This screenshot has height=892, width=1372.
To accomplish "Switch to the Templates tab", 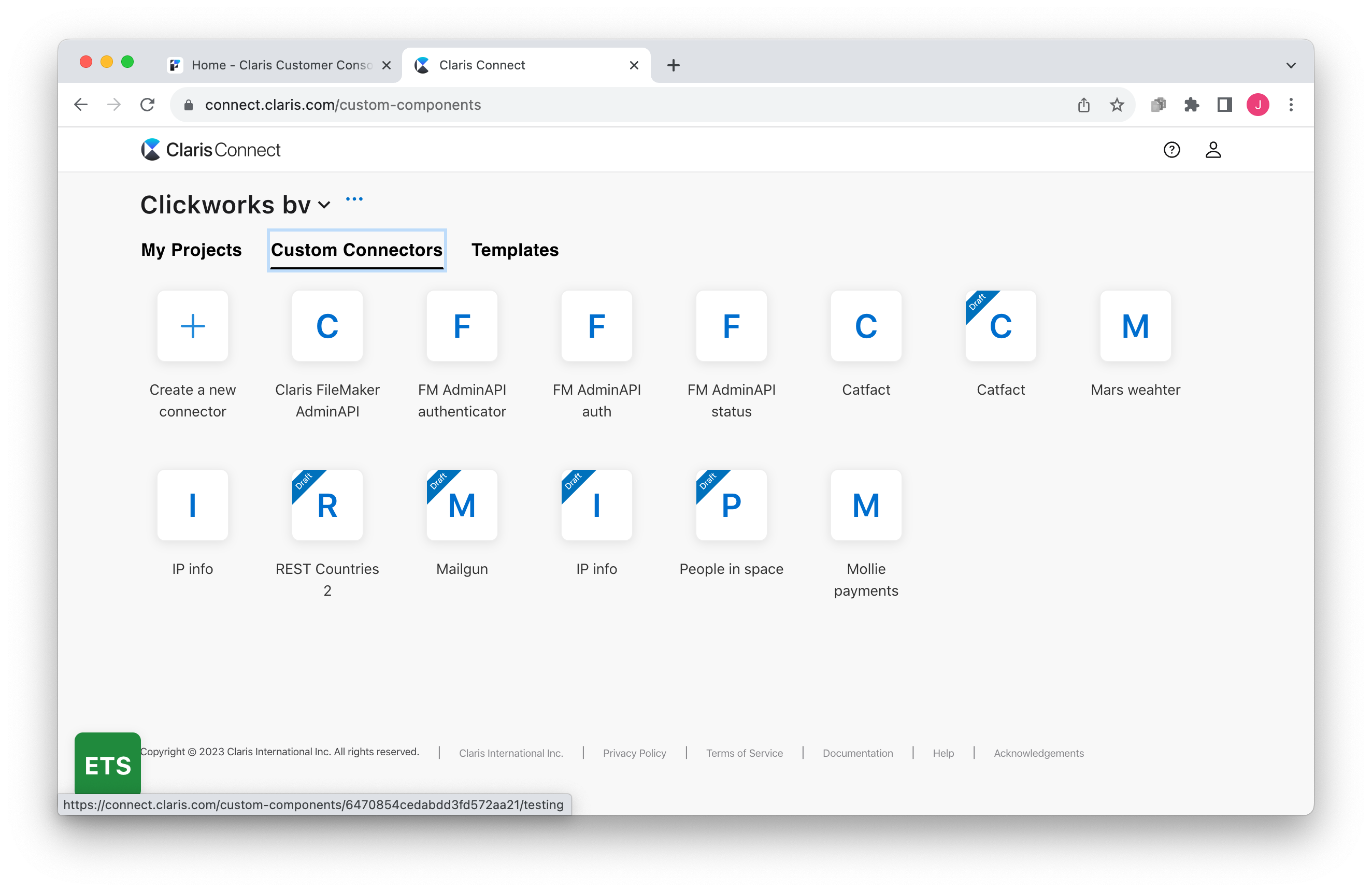I will [x=515, y=250].
